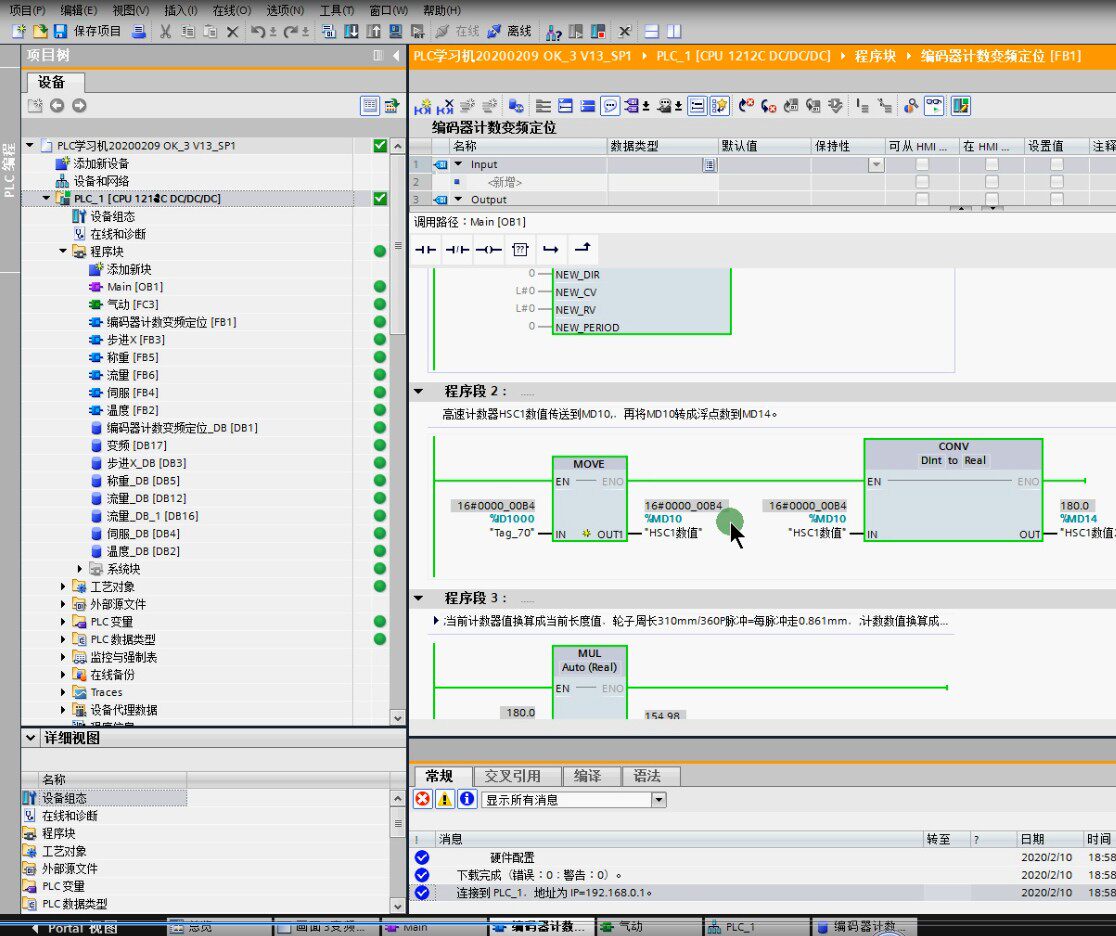
Task: Toggle HMI accessible checkbox for Input row
Action: pos(922,164)
